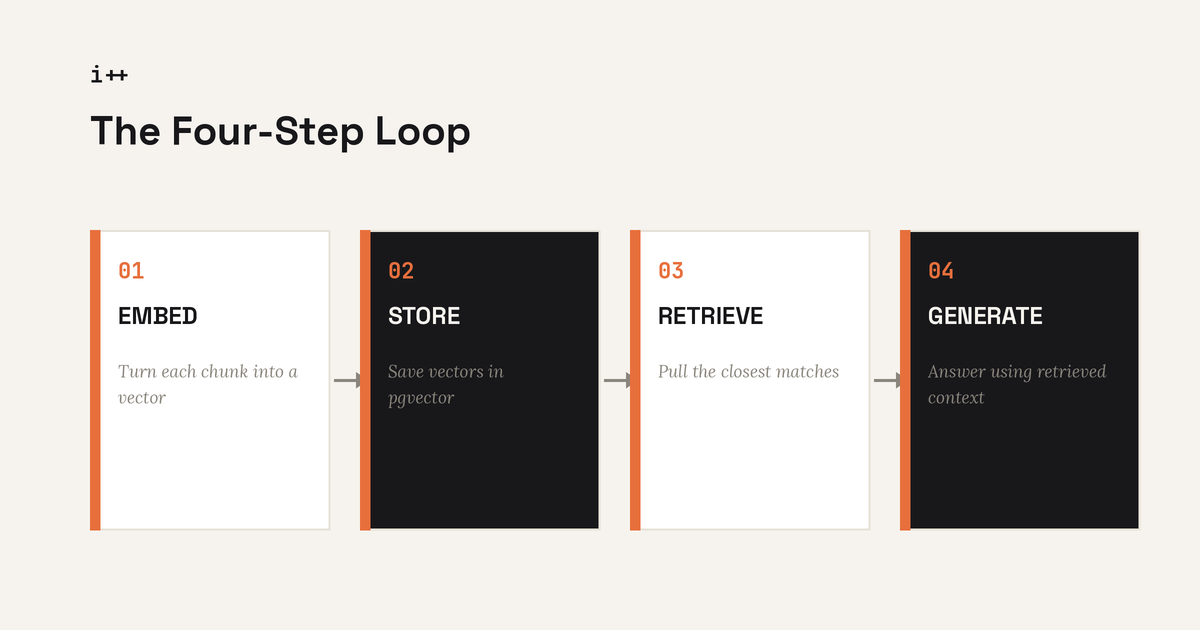Click text Save vectors in pgvector
This screenshot has width=1200, height=630.
tap(446, 384)
